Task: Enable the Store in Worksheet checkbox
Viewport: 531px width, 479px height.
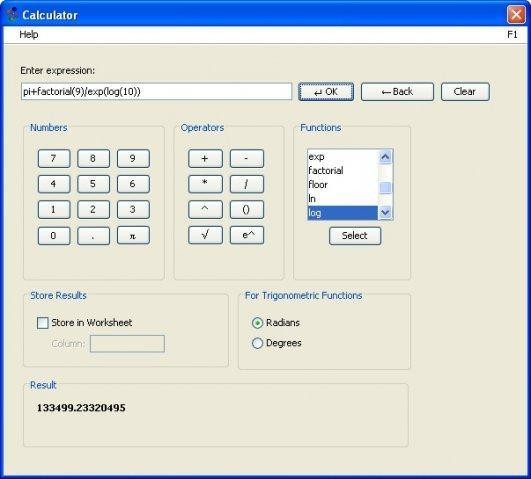Action: coord(43,322)
